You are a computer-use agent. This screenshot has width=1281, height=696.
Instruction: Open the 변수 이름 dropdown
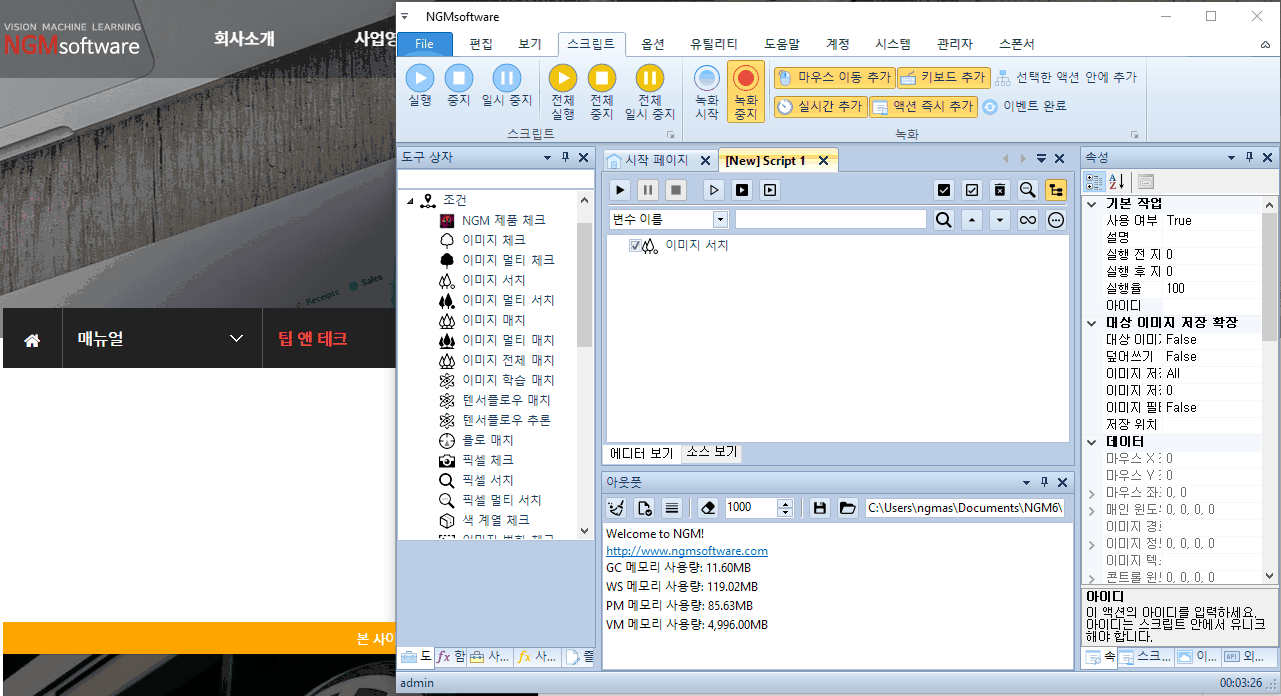pyautogui.click(x=720, y=220)
